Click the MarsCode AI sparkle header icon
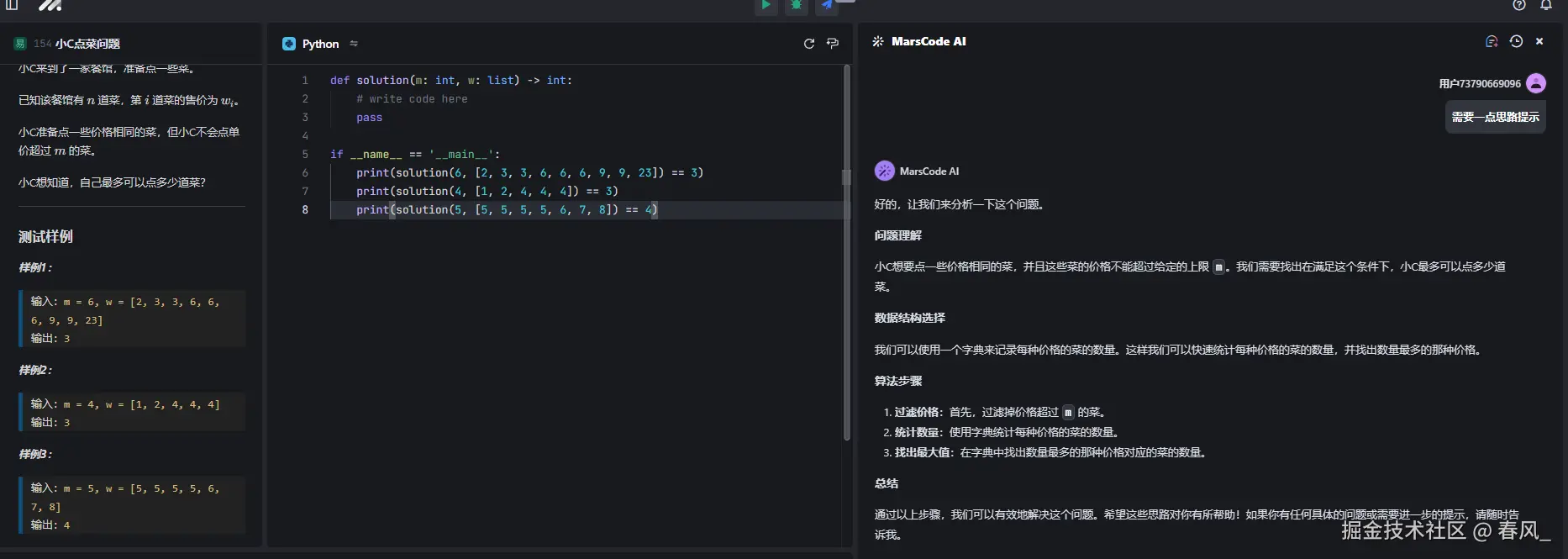 [x=878, y=41]
